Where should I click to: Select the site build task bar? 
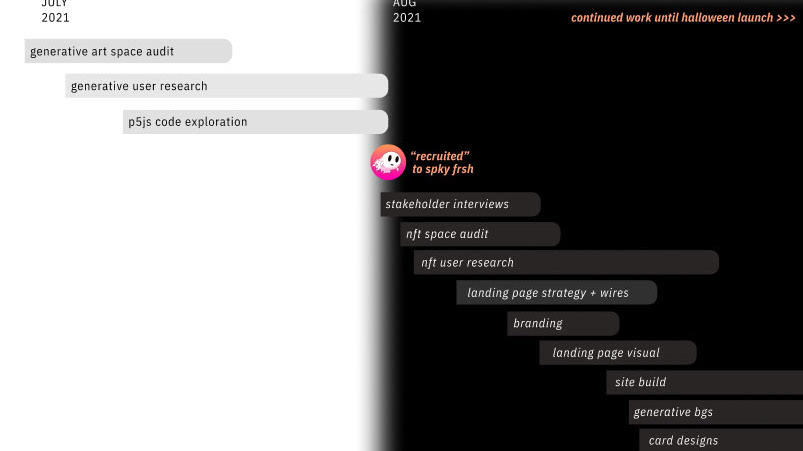tap(705, 382)
